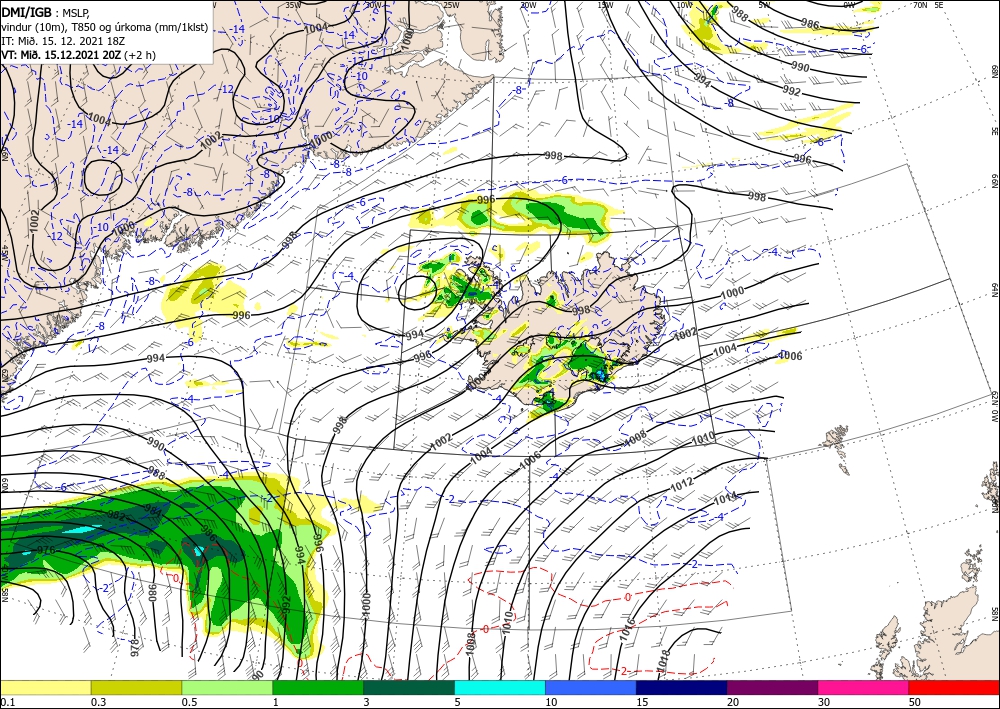1000x709 pixels.
Task: Click the '70N' latitude label
Action: pyautogui.click(x=920, y=4)
